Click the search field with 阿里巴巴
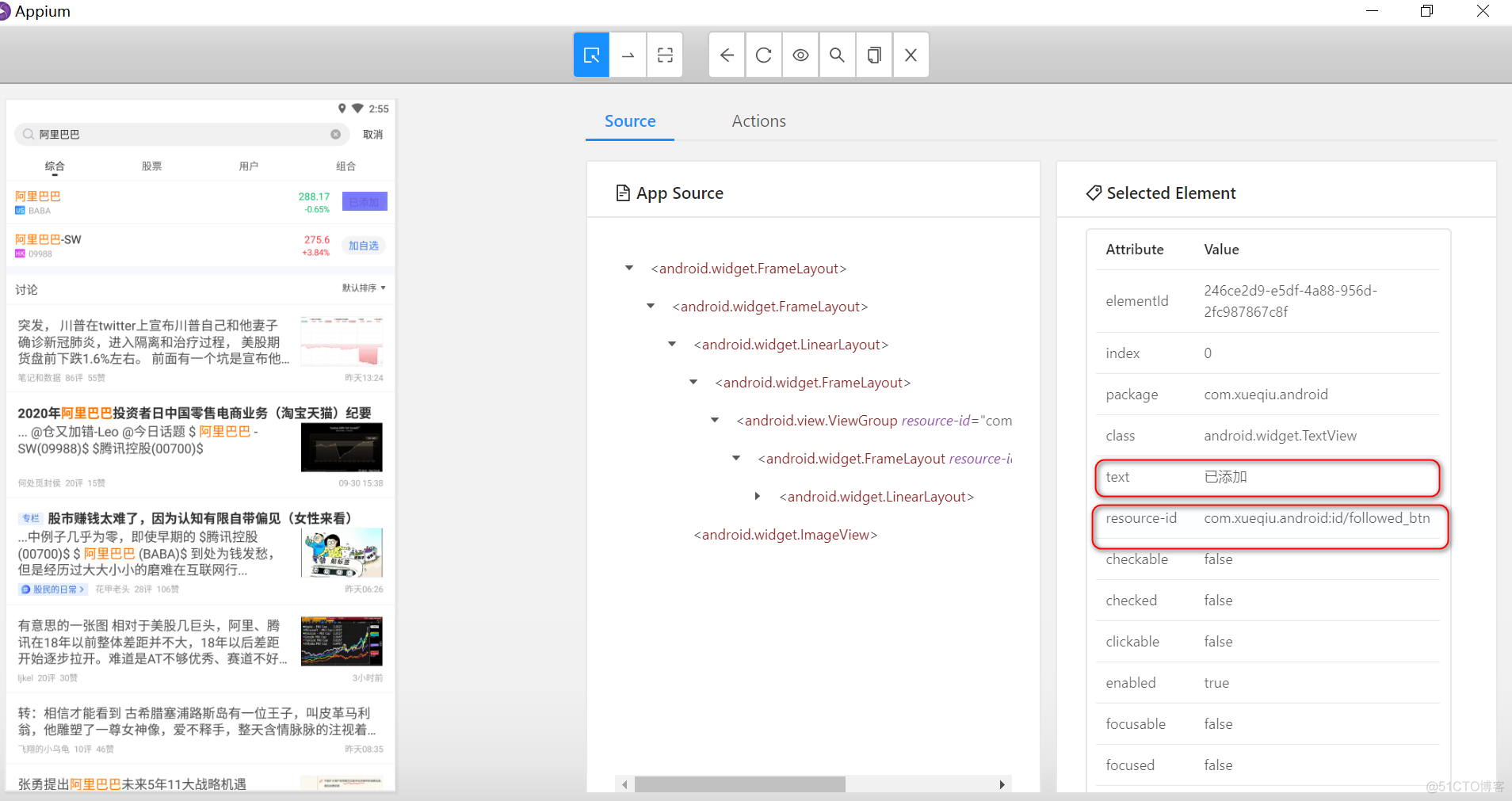The image size is (1512, 801). point(182,135)
